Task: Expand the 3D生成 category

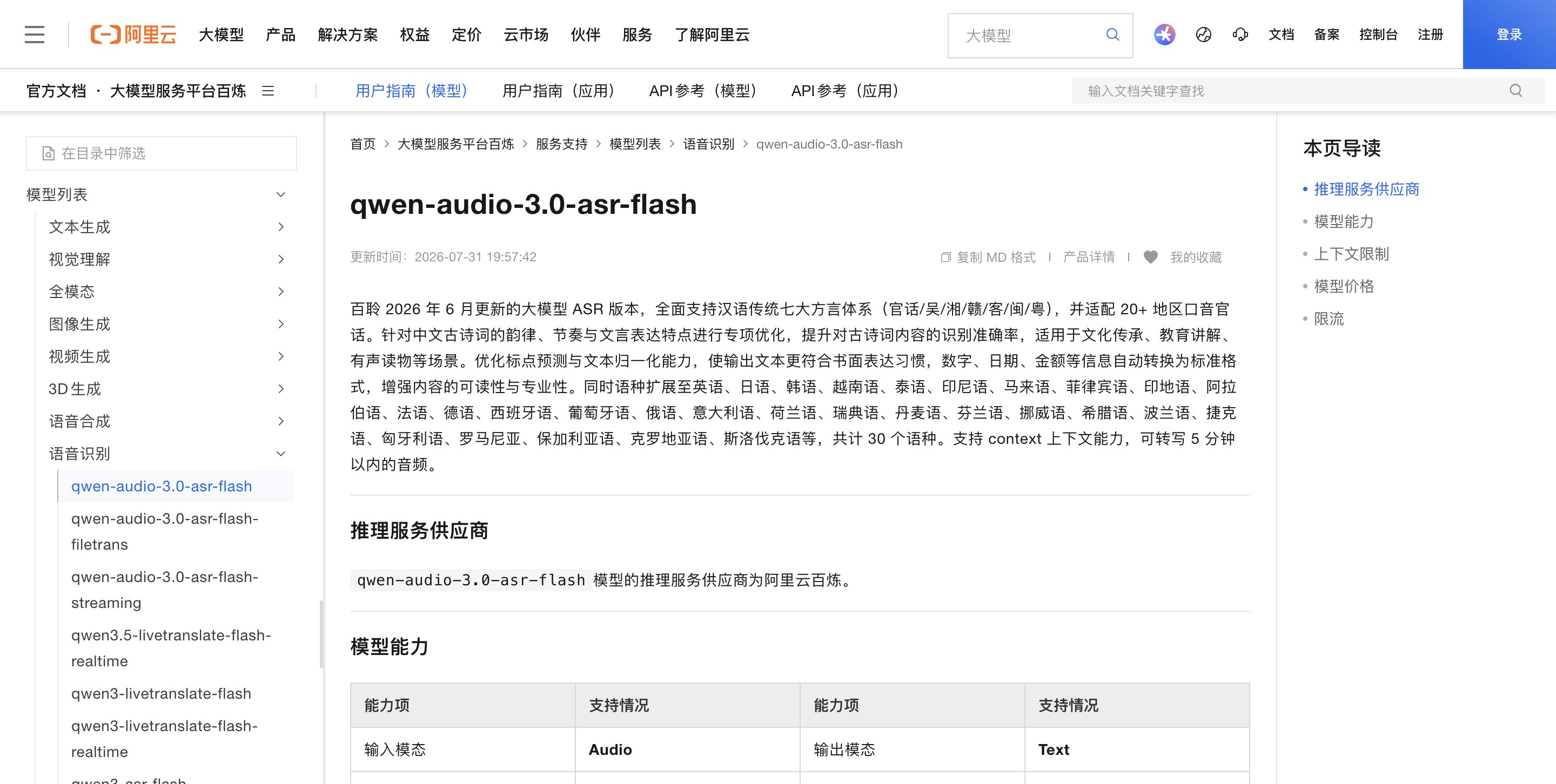Action: (280, 389)
